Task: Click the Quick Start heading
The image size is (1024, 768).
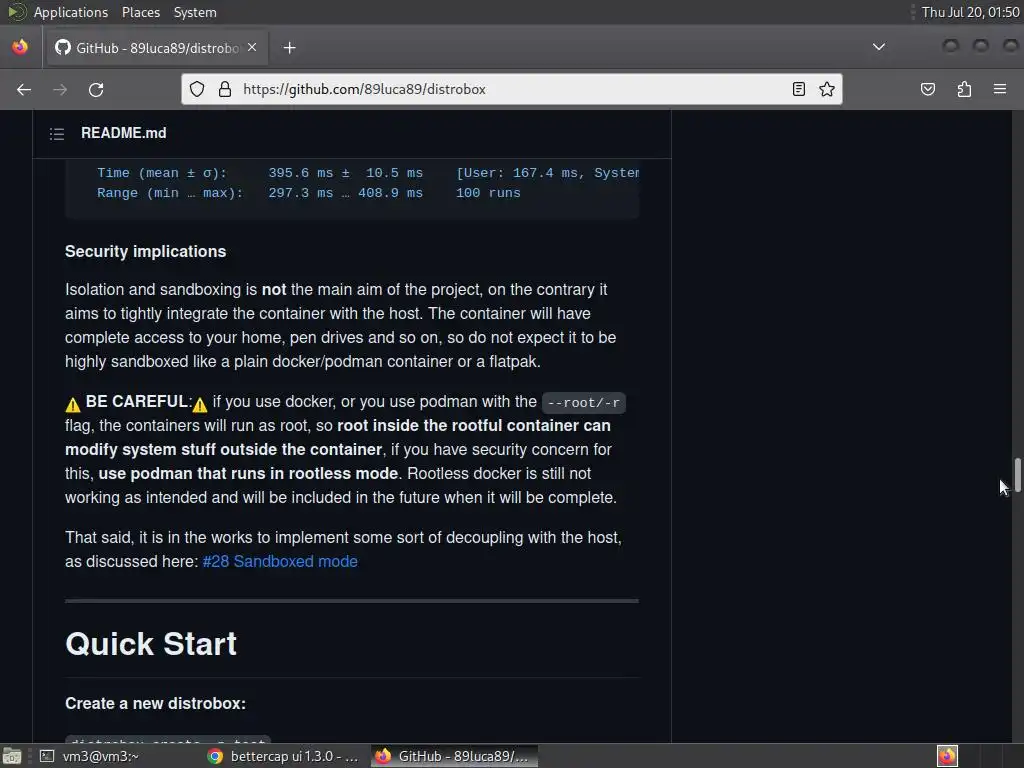Action: point(151,644)
